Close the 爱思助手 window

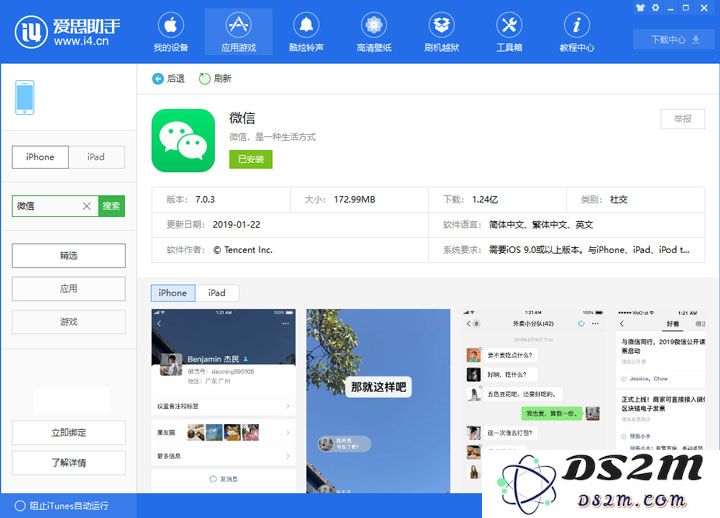[x=704, y=7]
